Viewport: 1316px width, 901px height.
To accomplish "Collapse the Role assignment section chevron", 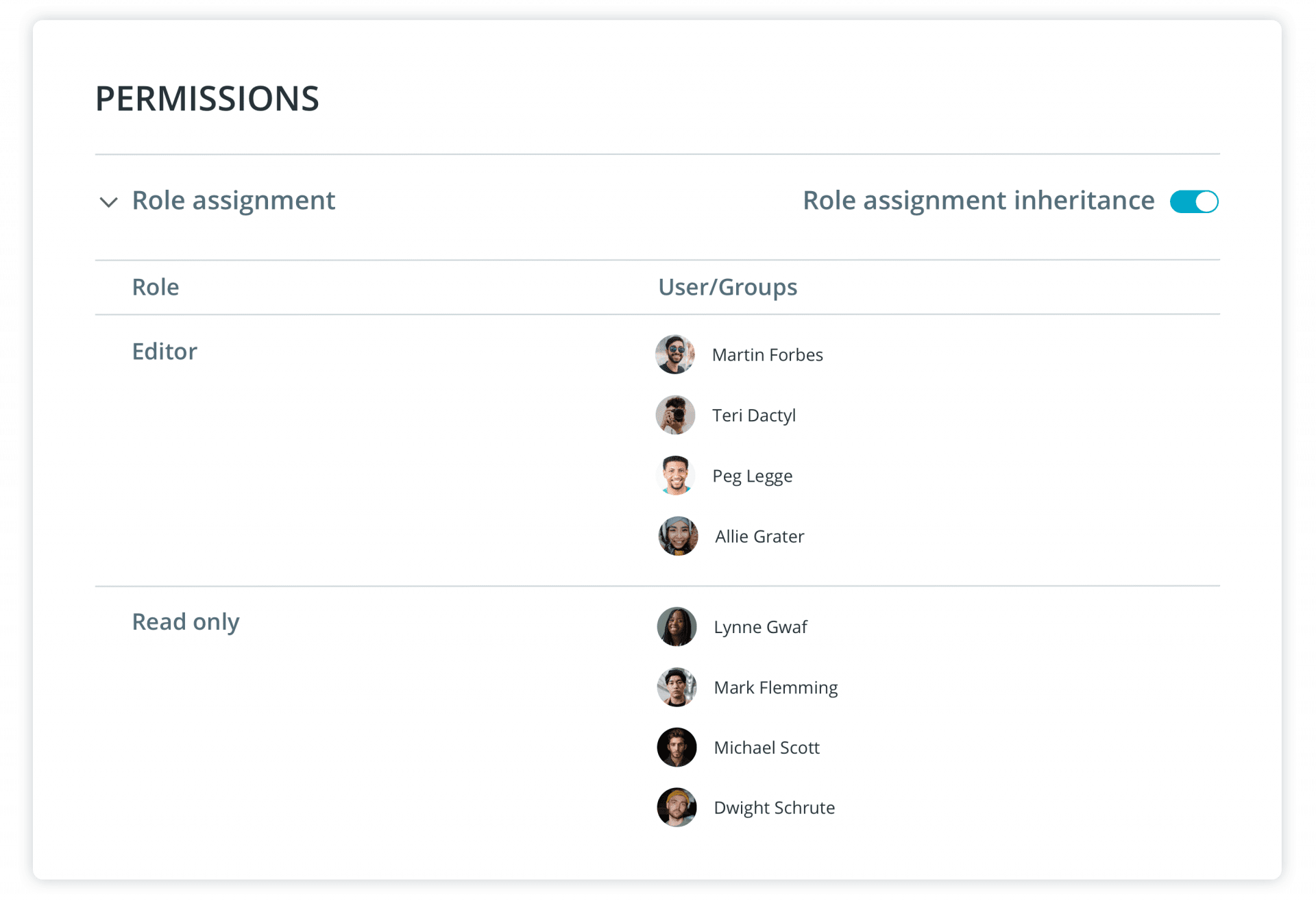I will click(x=108, y=202).
